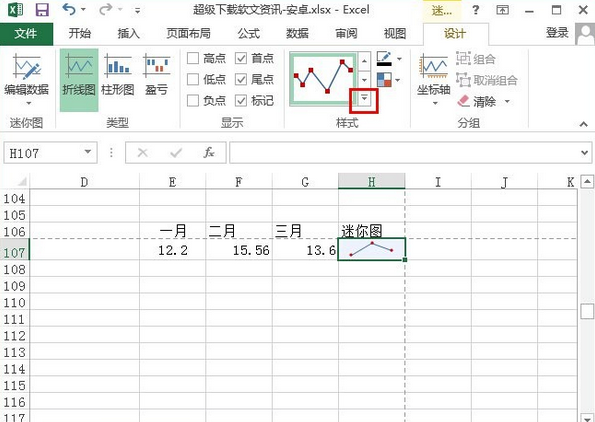Image resolution: width=595 pixels, height=422 pixels.
Task: Open the 文件 File tab
Action: pyautogui.click(x=26, y=34)
